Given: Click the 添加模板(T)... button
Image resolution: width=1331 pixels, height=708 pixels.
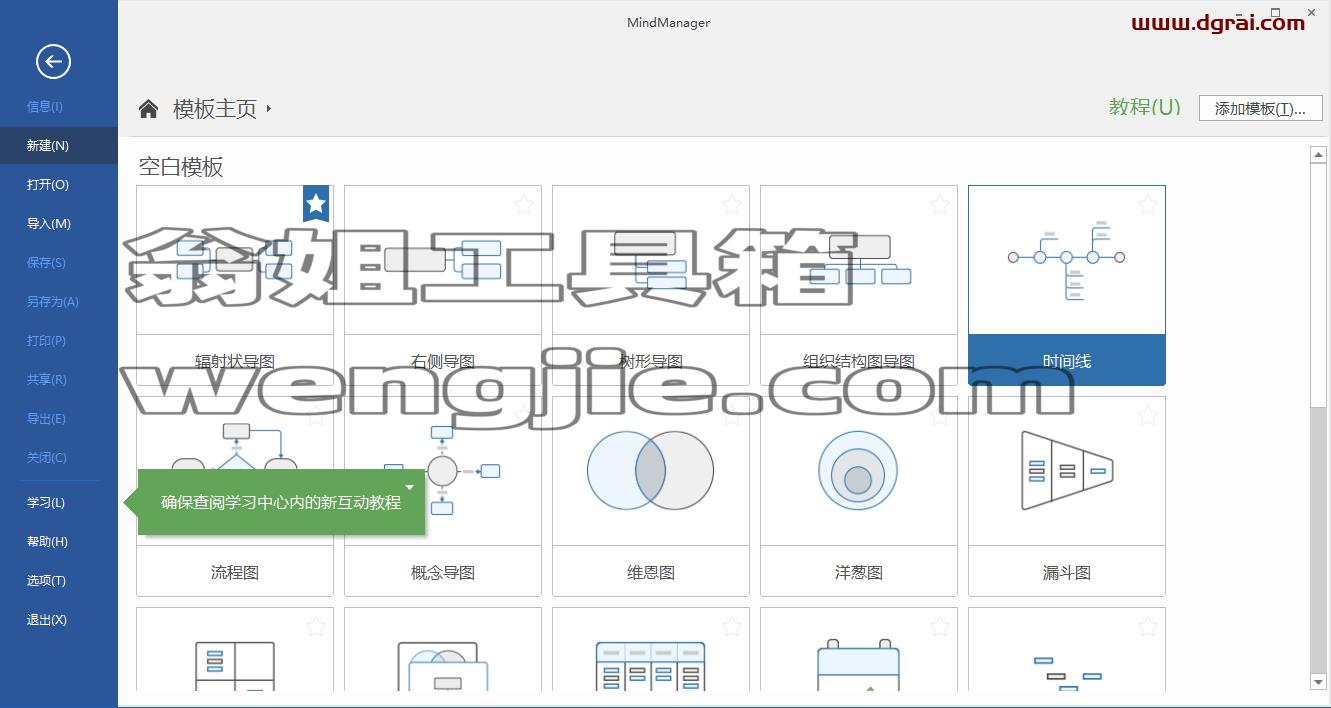Looking at the screenshot, I should [x=1260, y=108].
